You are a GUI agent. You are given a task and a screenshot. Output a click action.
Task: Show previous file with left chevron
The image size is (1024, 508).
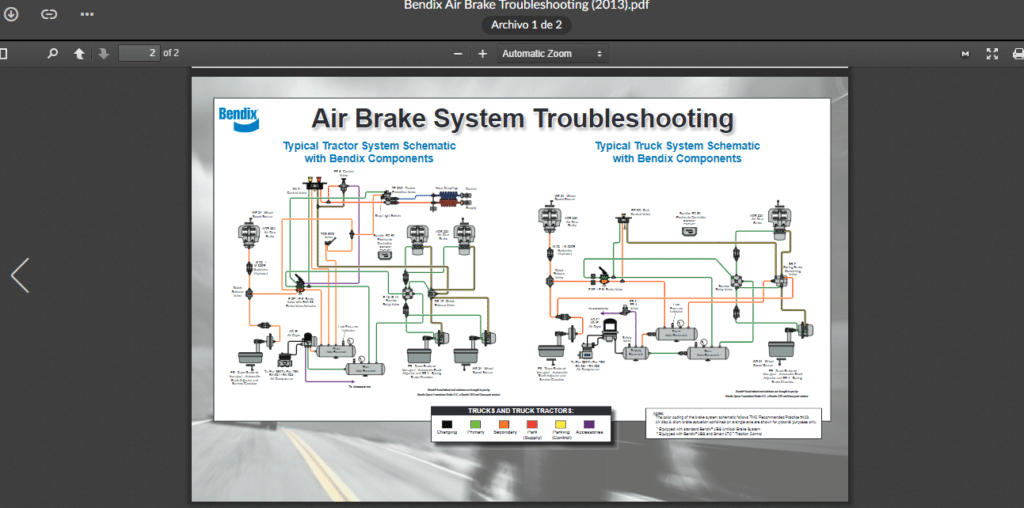click(x=20, y=275)
